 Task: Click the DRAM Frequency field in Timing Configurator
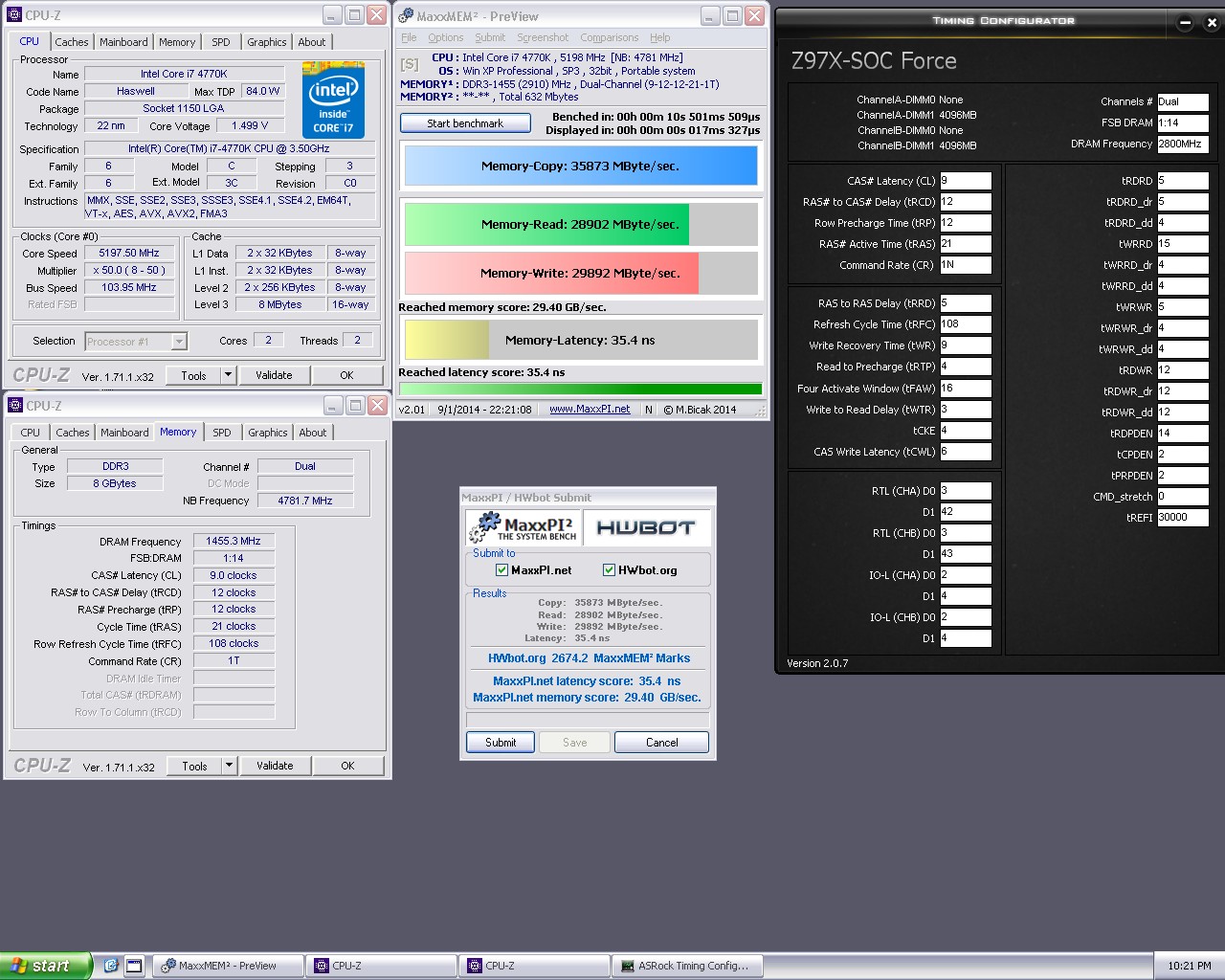(1183, 145)
